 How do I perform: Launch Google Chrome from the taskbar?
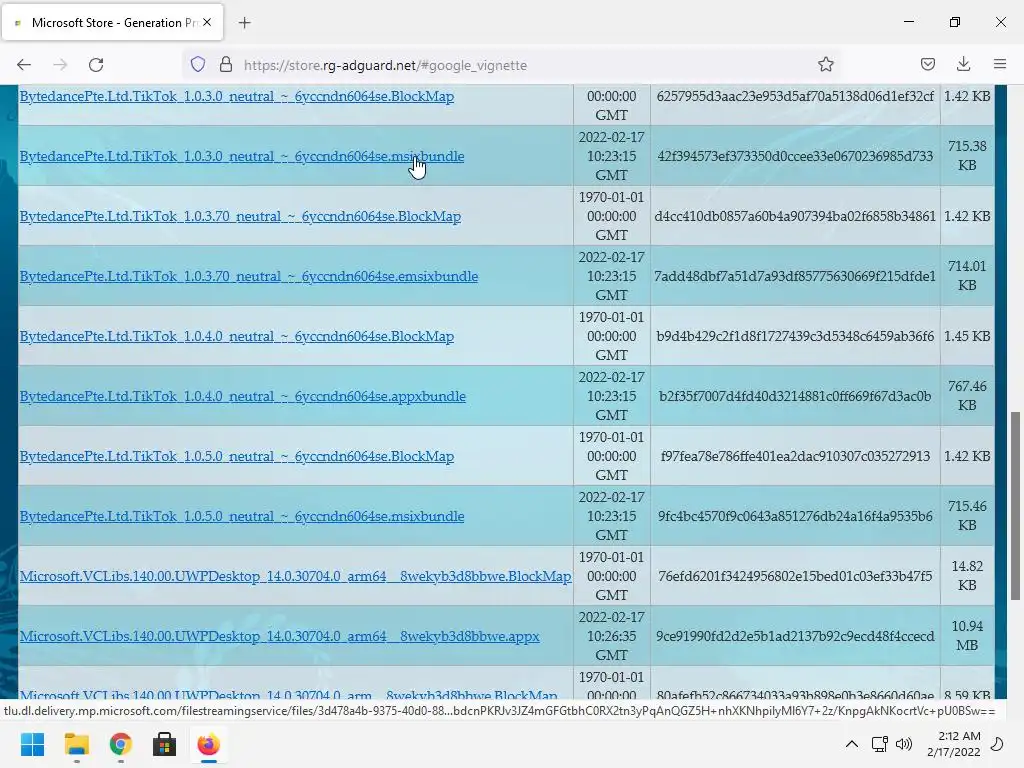coord(120,744)
